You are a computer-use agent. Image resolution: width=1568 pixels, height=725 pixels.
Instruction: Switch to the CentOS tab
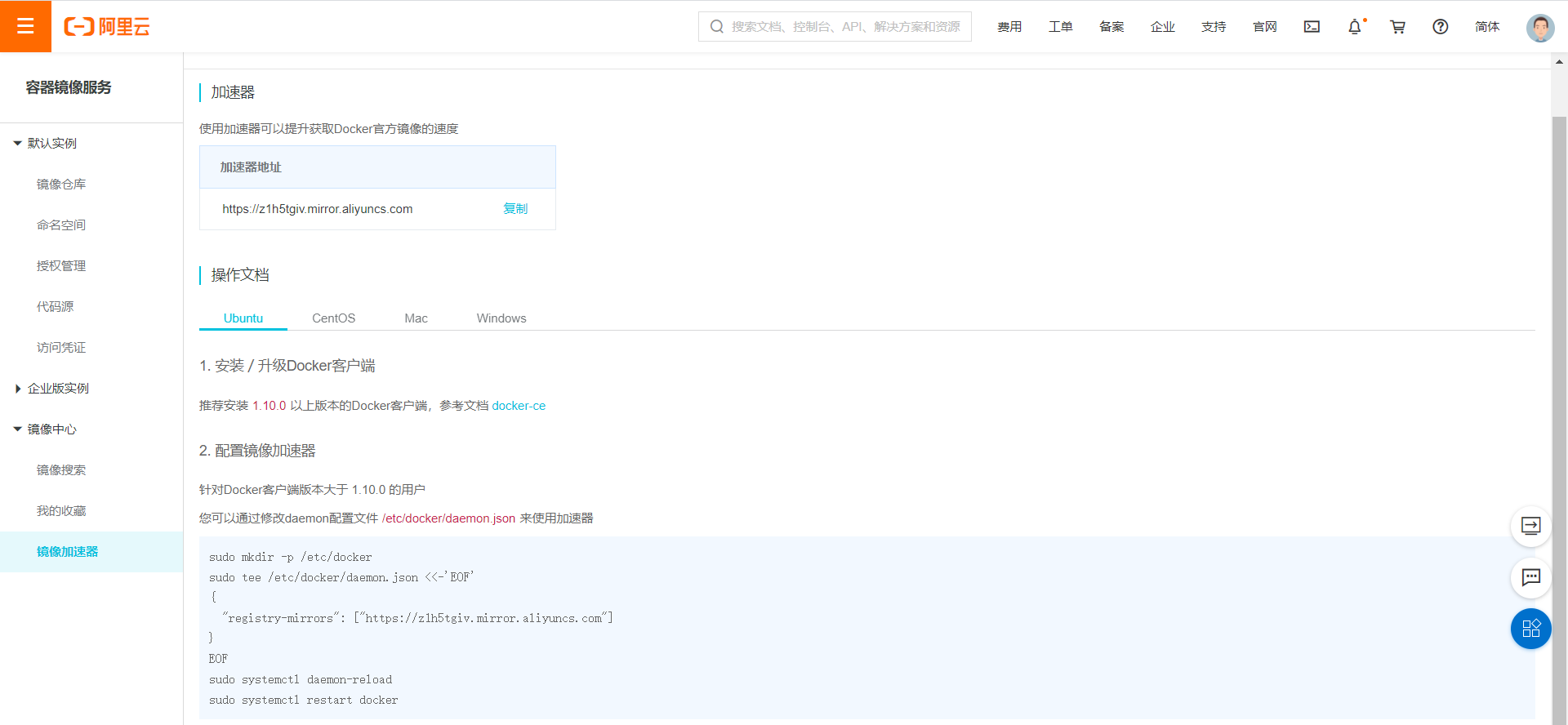coord(333,318)
